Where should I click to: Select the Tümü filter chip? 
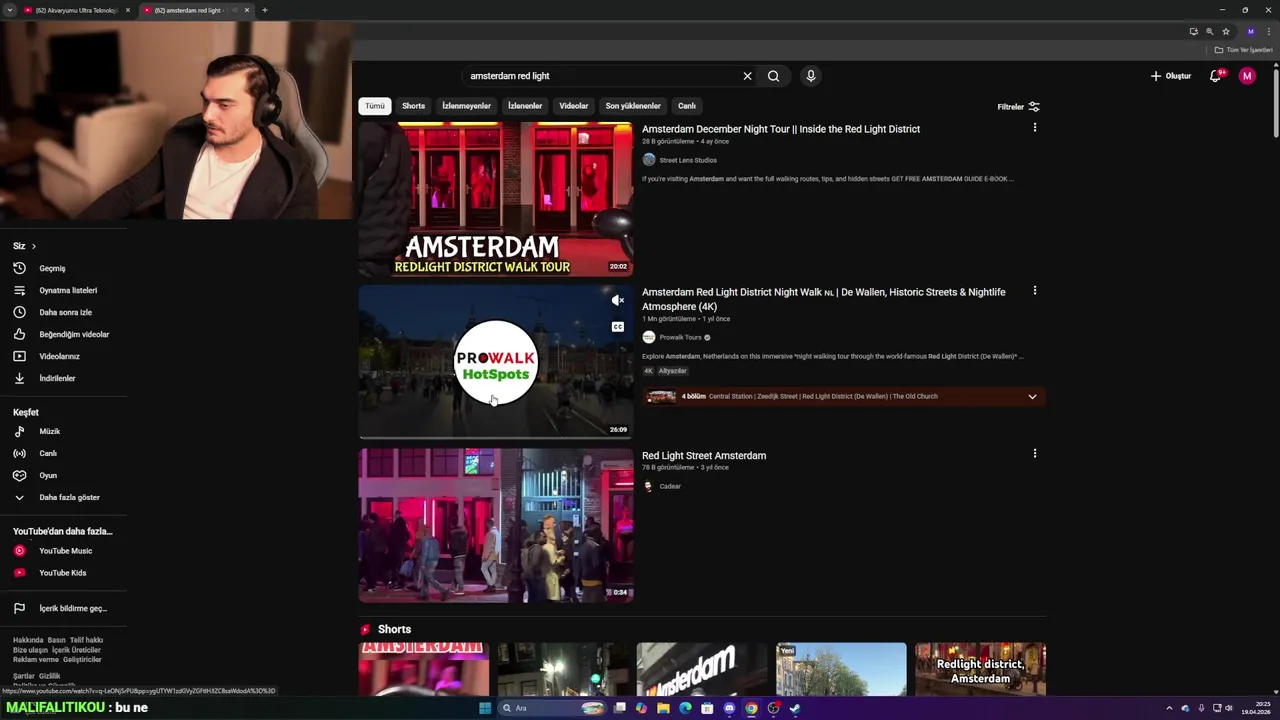tap(375, 106)
